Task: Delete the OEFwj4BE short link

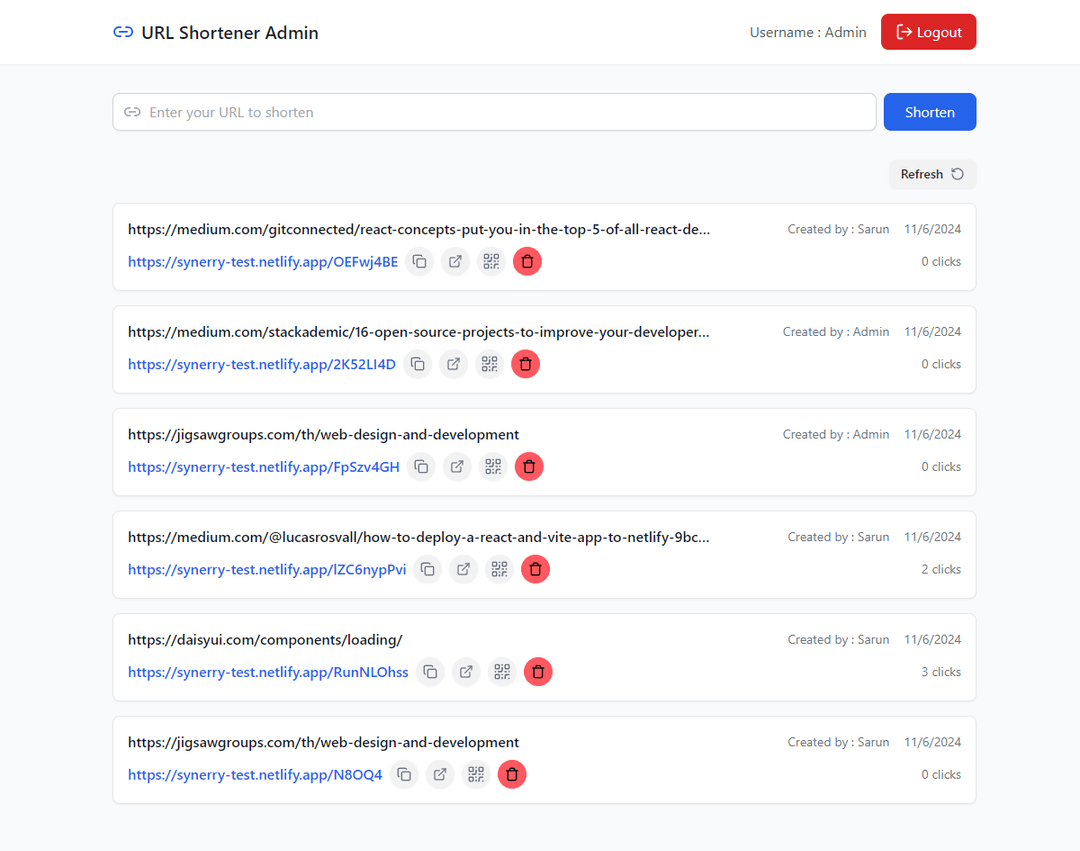Action: click(527, 262)
